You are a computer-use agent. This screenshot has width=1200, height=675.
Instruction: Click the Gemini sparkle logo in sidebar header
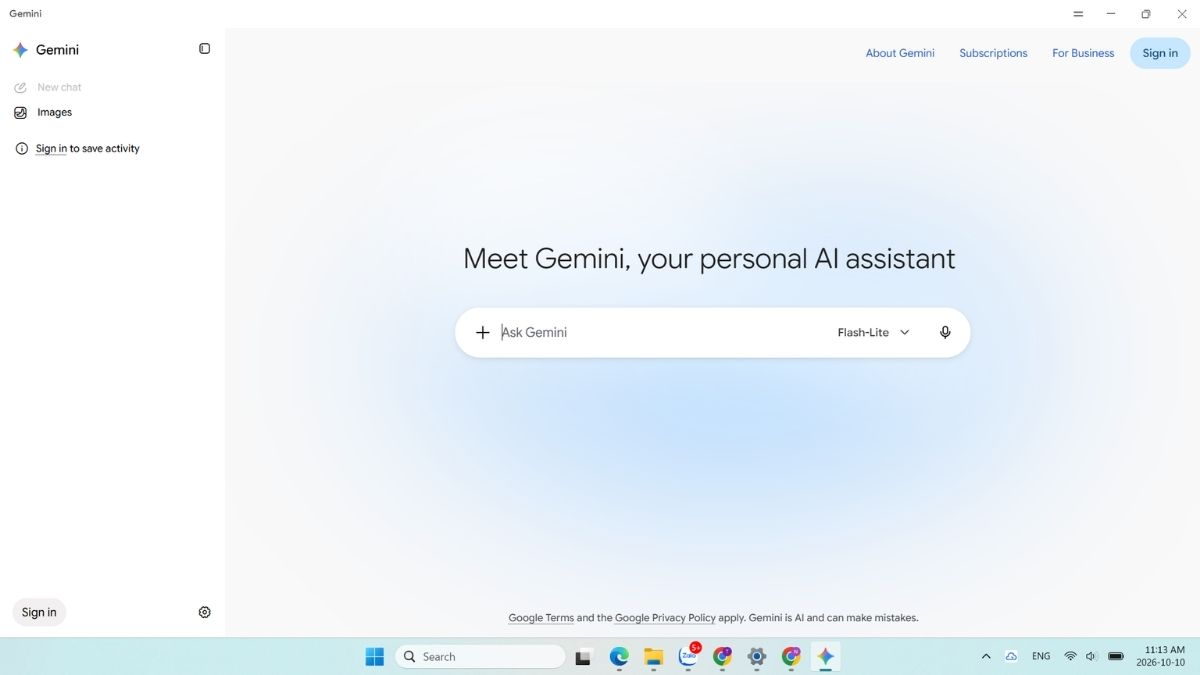point(20,50)
